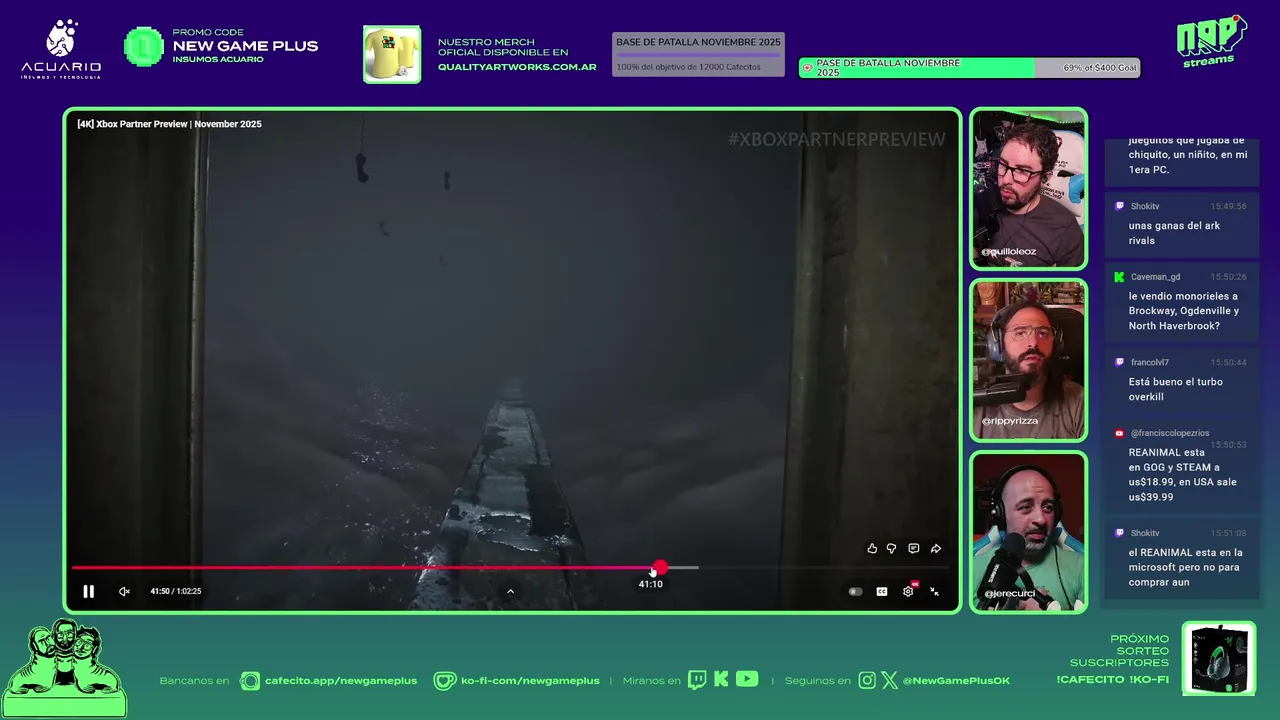The width and height of the screenshot is (1280, 720).
Task: Click @franciscolopezrios message about REANIMAL price
Action: click(1183, 474)
